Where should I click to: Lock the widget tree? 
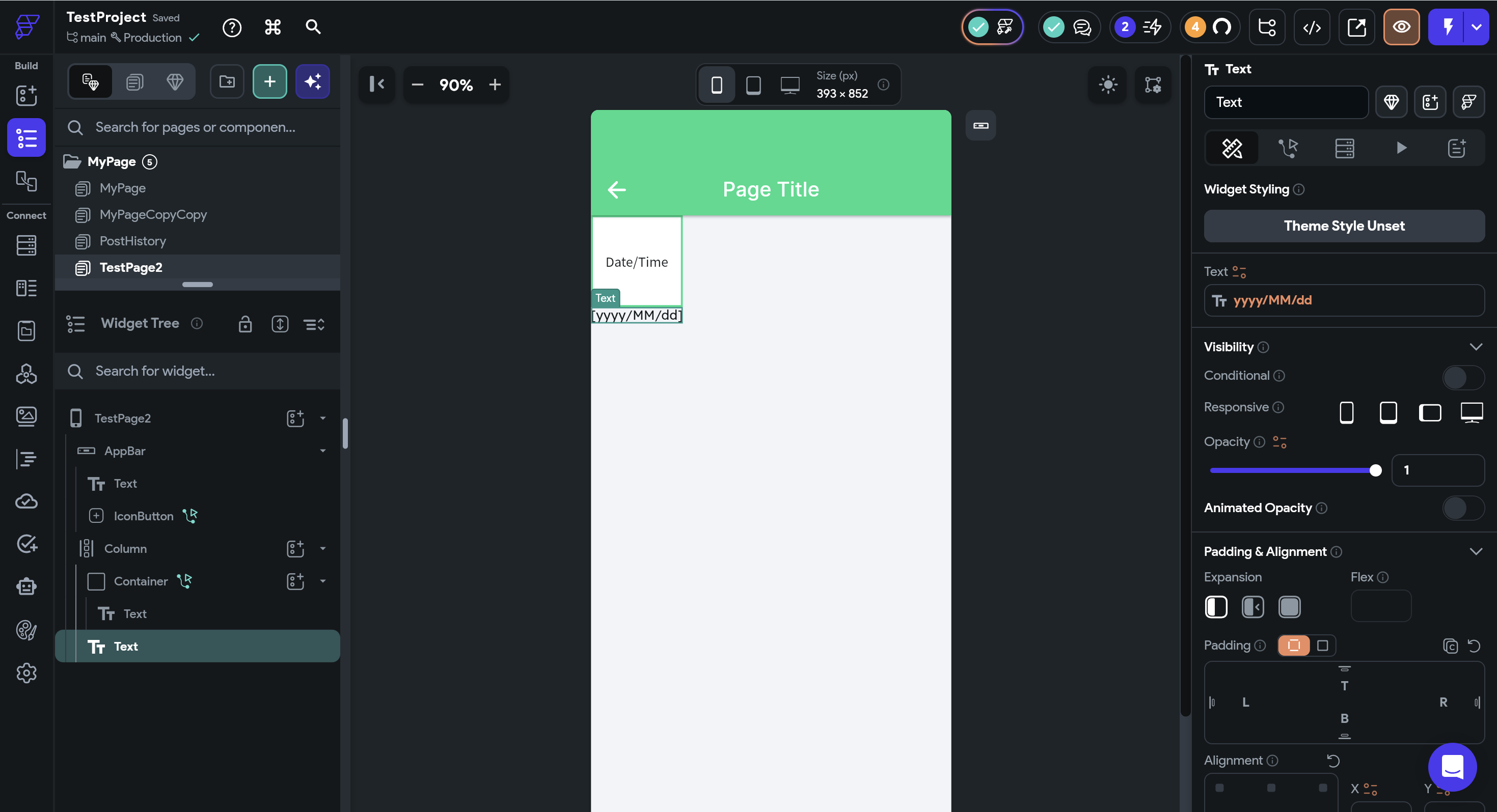[x=245, y=323]
